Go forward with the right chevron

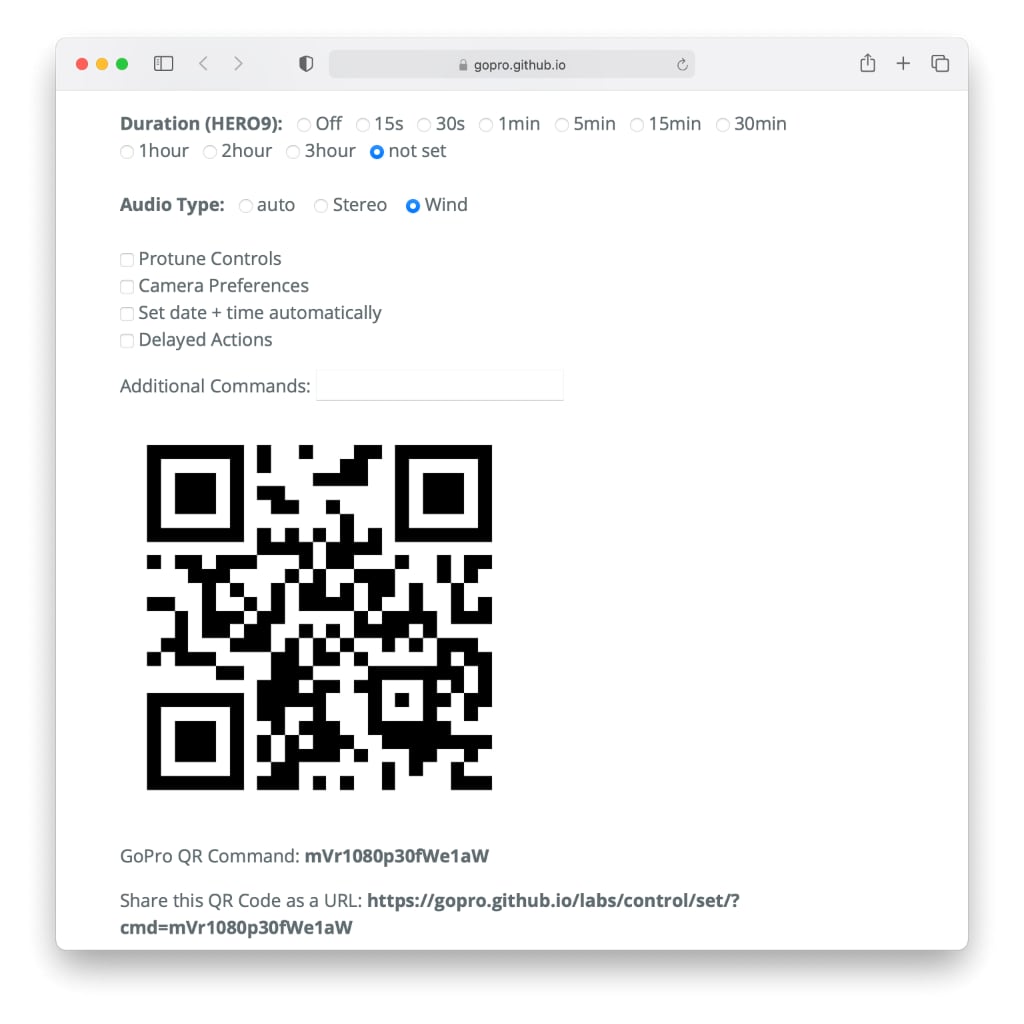[x=238, y=63]
